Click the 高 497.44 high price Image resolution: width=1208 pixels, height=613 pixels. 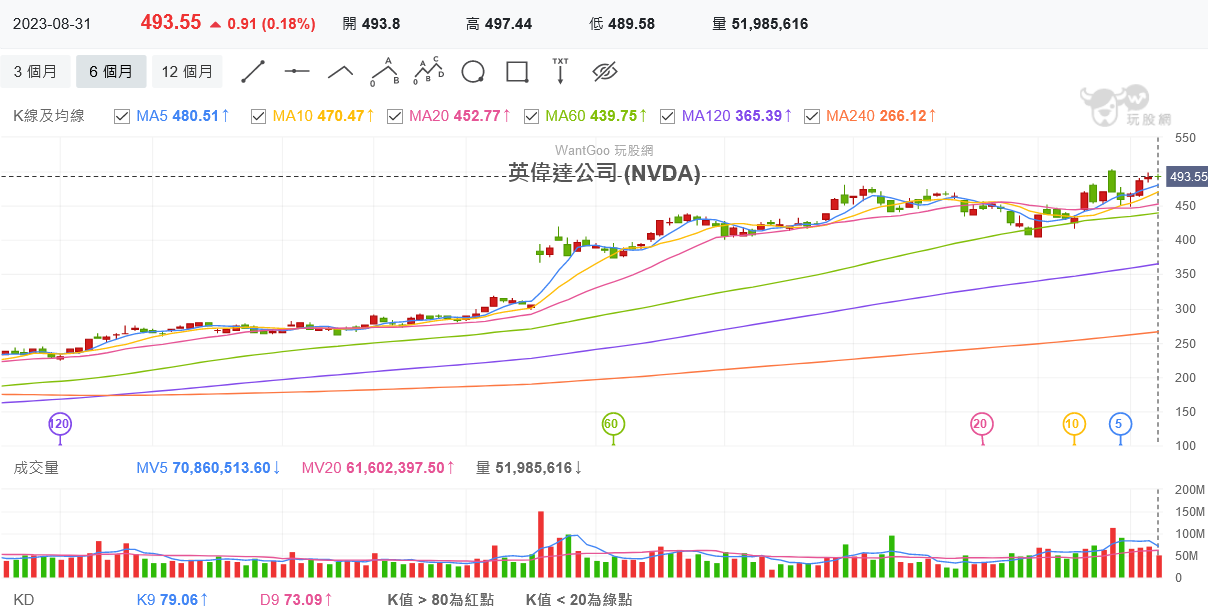coord(499,23)
